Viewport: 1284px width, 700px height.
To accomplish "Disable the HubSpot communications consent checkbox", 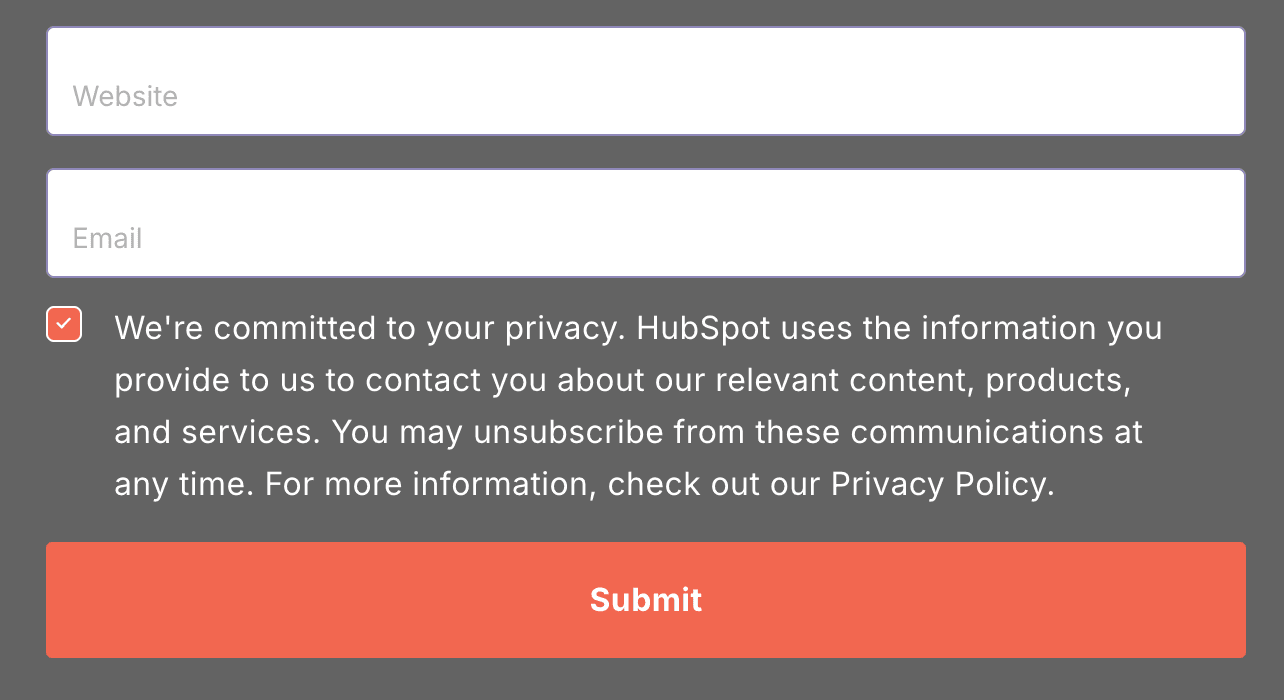I will pyautogui.click(x=64, y=325).
